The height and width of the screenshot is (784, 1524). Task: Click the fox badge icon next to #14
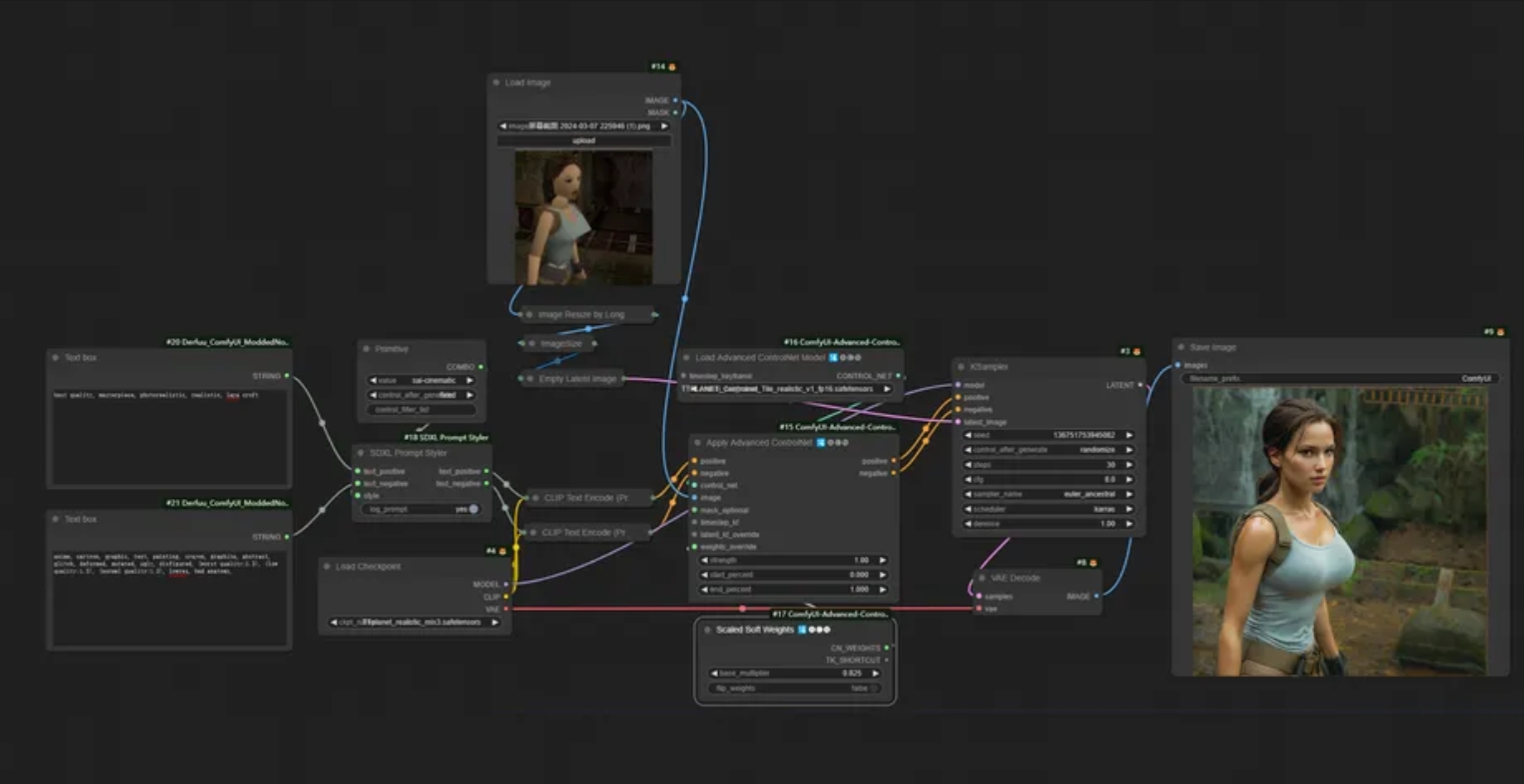[x=672, y=67]
